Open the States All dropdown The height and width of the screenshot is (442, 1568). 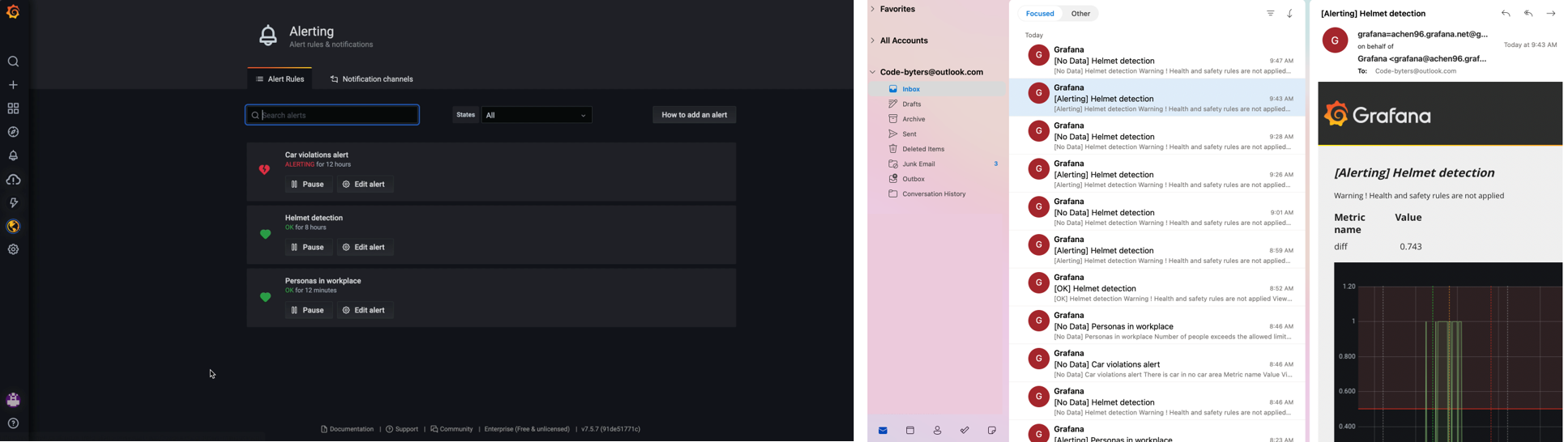point(537,116)
